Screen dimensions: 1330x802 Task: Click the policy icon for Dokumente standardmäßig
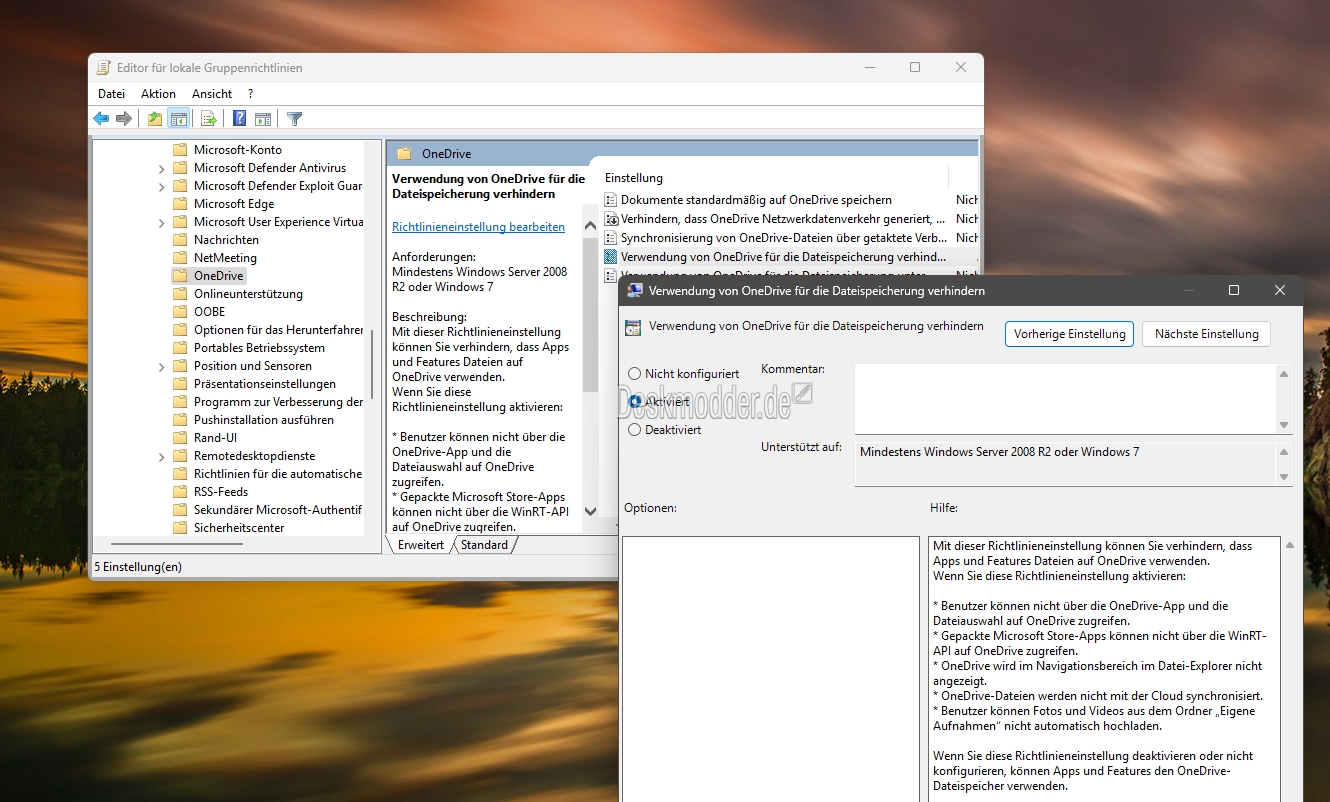click(612, 200)
